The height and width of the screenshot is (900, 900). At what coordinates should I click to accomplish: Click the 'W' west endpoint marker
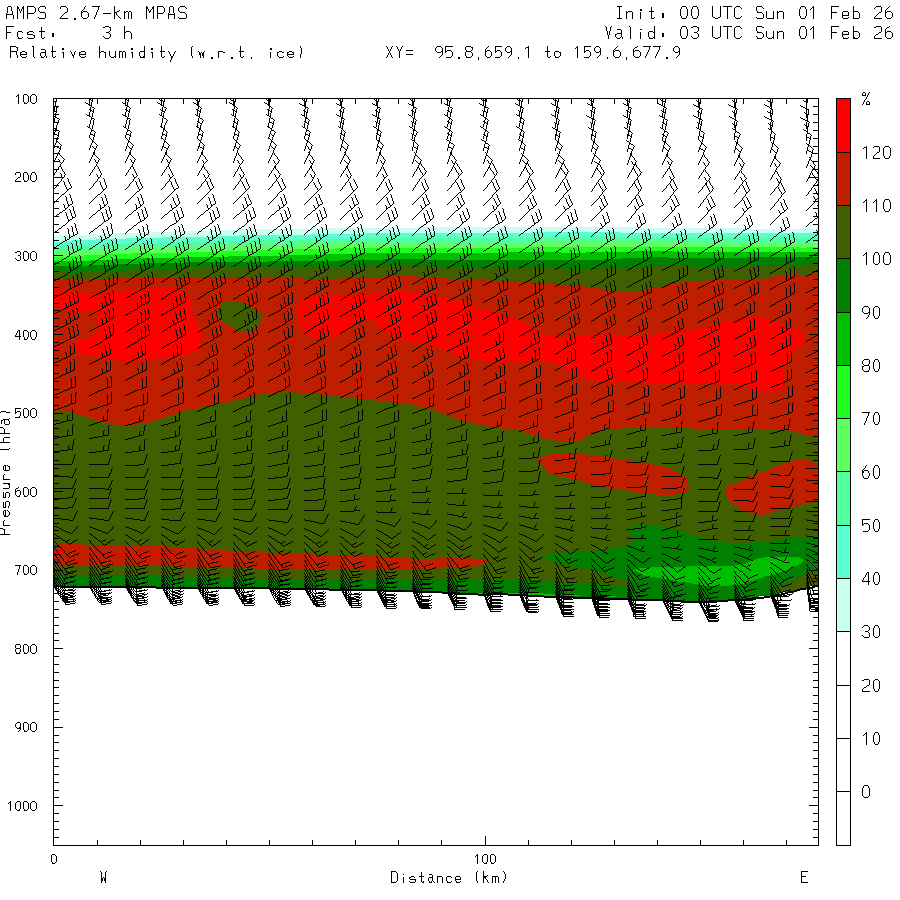[x=103, y=878]
